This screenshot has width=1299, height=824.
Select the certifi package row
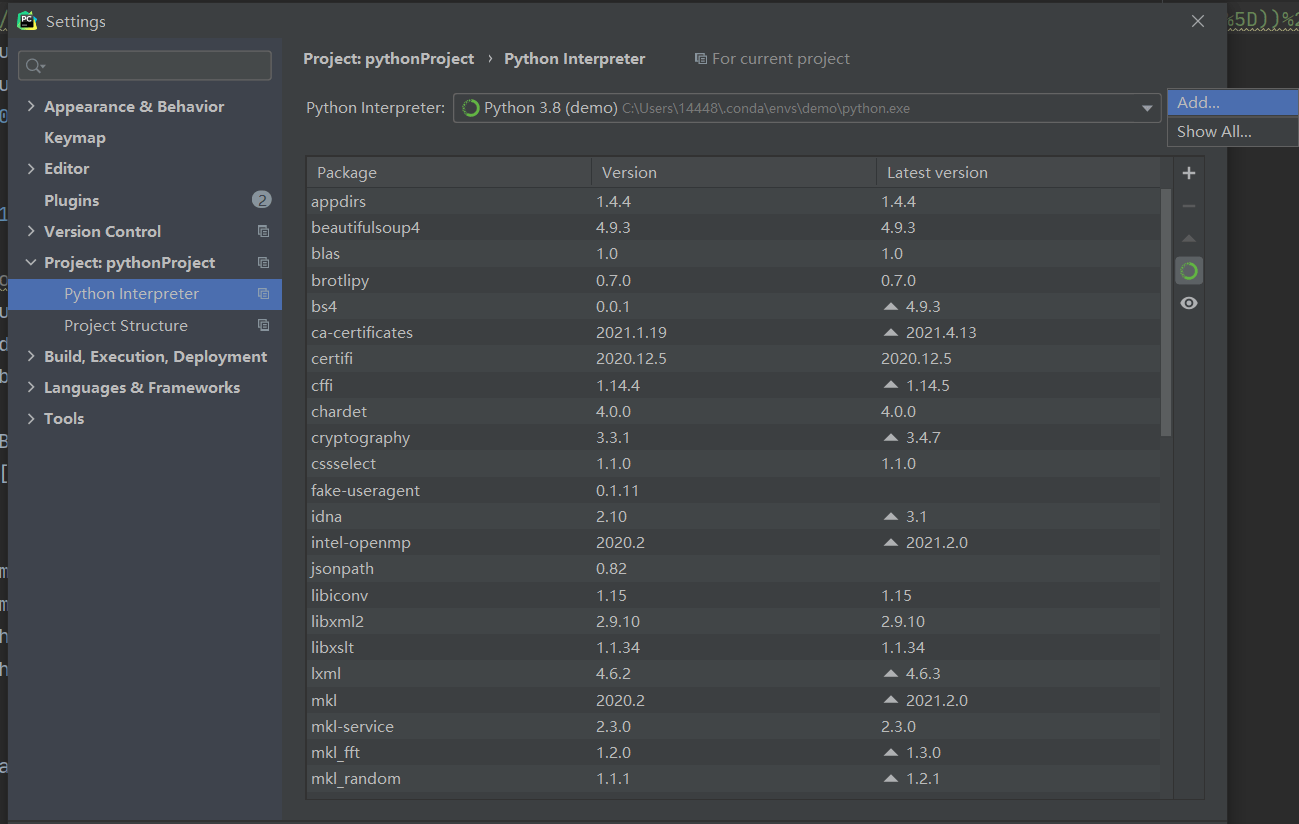(x=734, y=358)
